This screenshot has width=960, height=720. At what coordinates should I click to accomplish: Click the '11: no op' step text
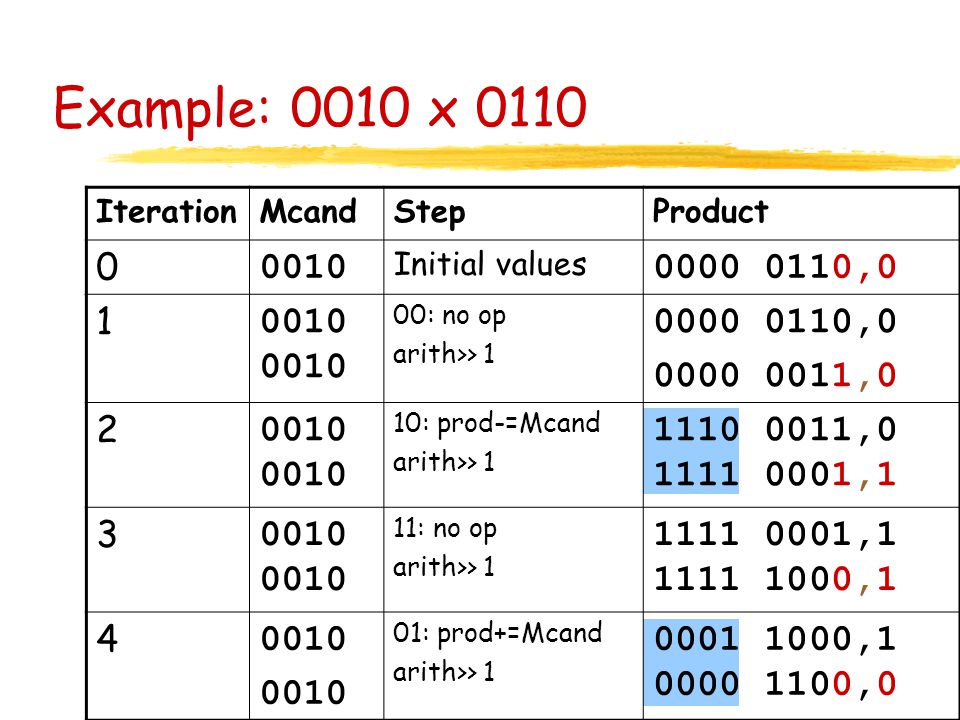pyautogui.click(x=445, y=528)
